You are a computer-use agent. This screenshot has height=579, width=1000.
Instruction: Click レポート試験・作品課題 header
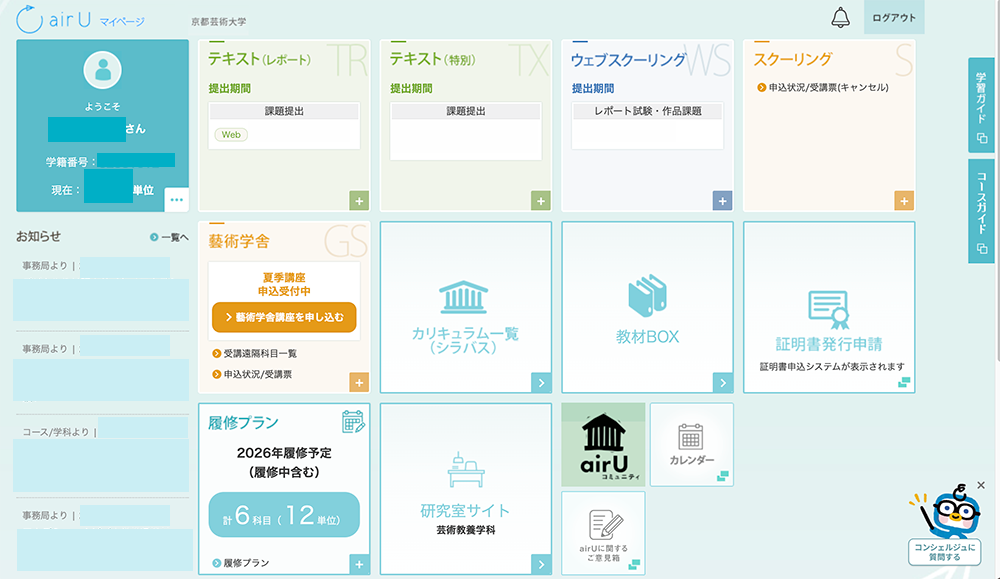pos(647,111)
